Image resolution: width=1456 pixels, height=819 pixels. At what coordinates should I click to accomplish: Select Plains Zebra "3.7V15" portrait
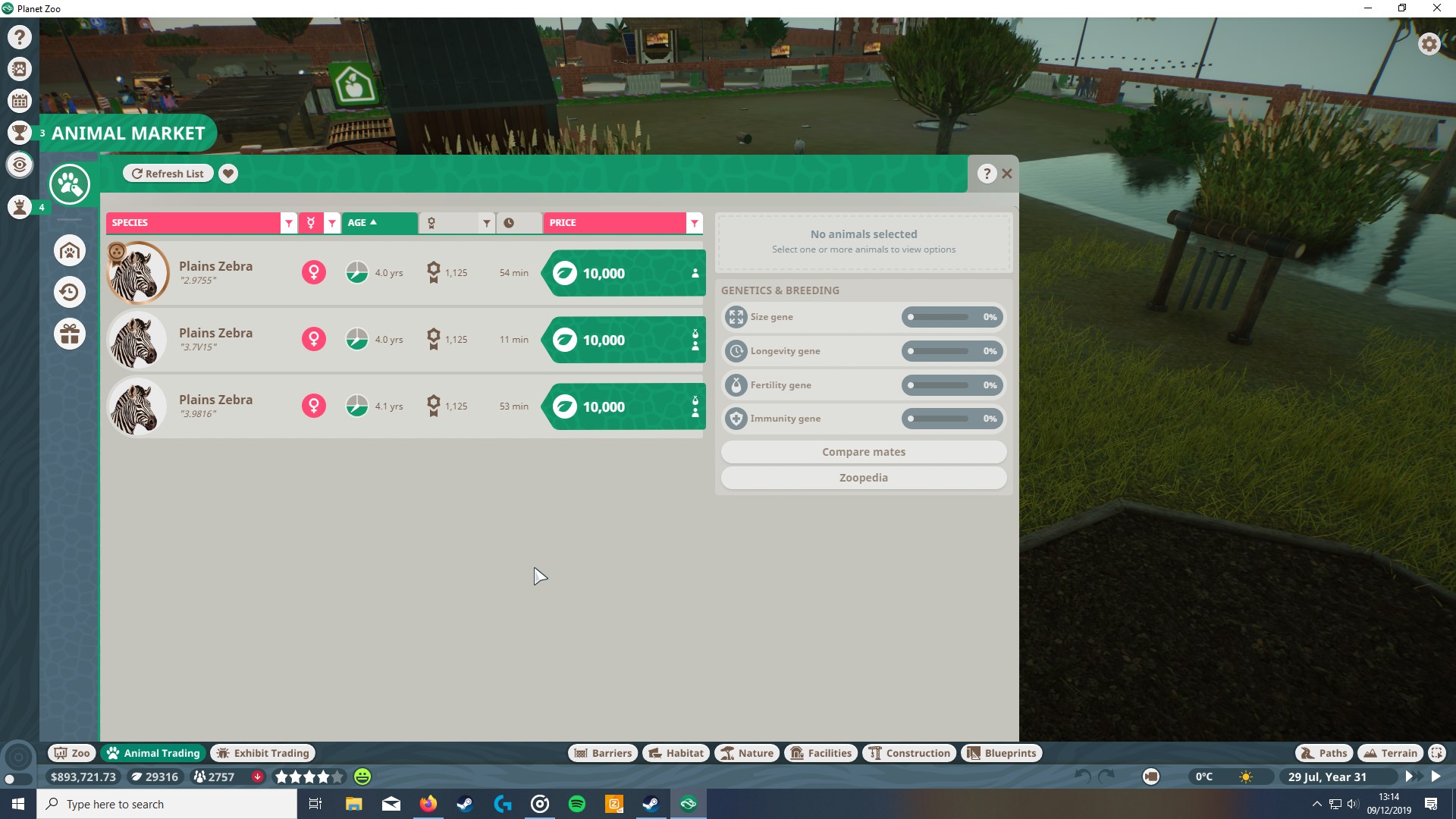(x=137, y=340)
